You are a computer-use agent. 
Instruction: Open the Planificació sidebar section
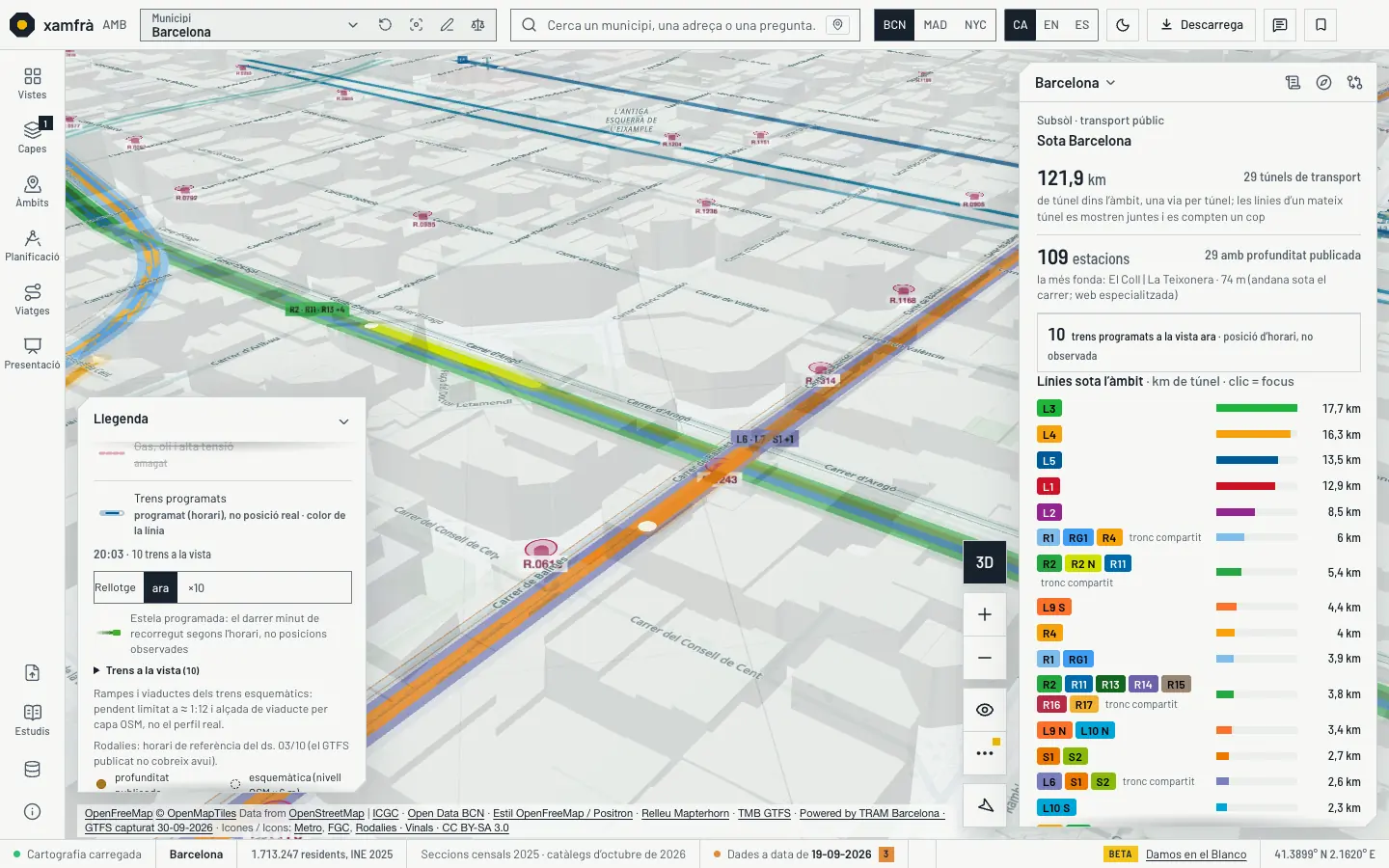point(32,245)
